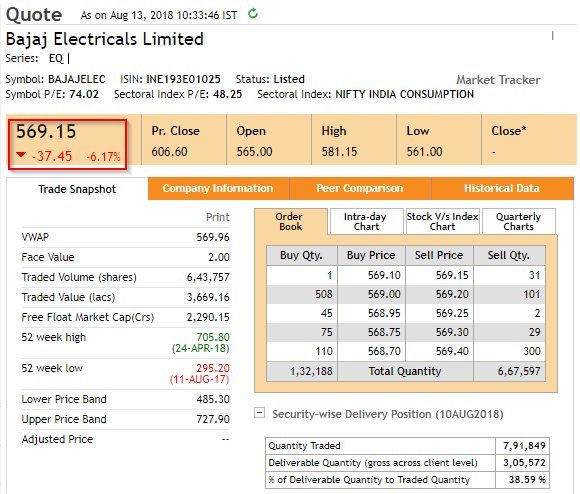Viewport: 580px width, 494px height.
Task: Click the last price 569.15
Action: coord(46,132)
